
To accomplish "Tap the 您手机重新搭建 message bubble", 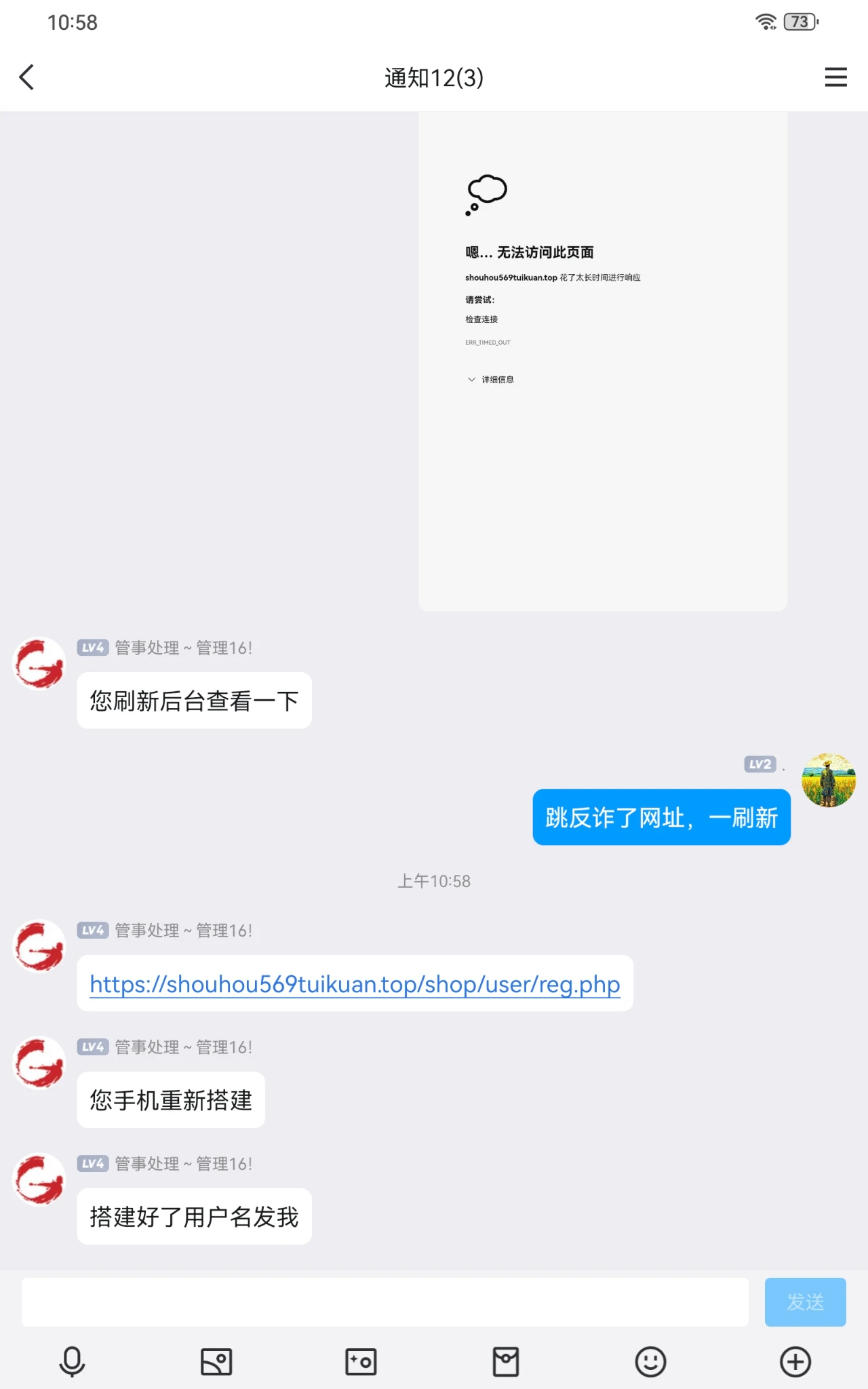I will point(171,1100).
